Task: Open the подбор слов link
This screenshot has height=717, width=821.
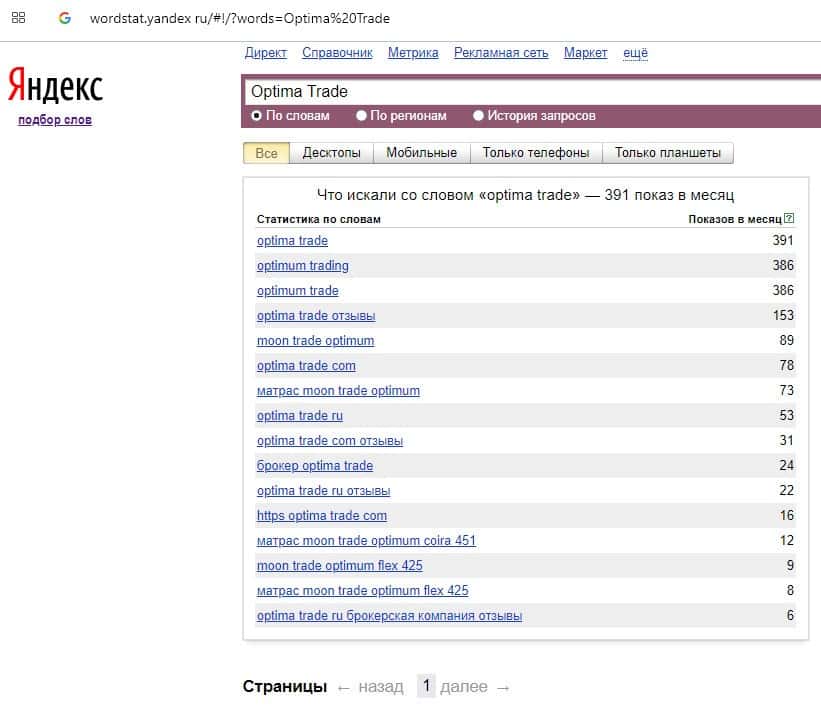Action: 55,120
